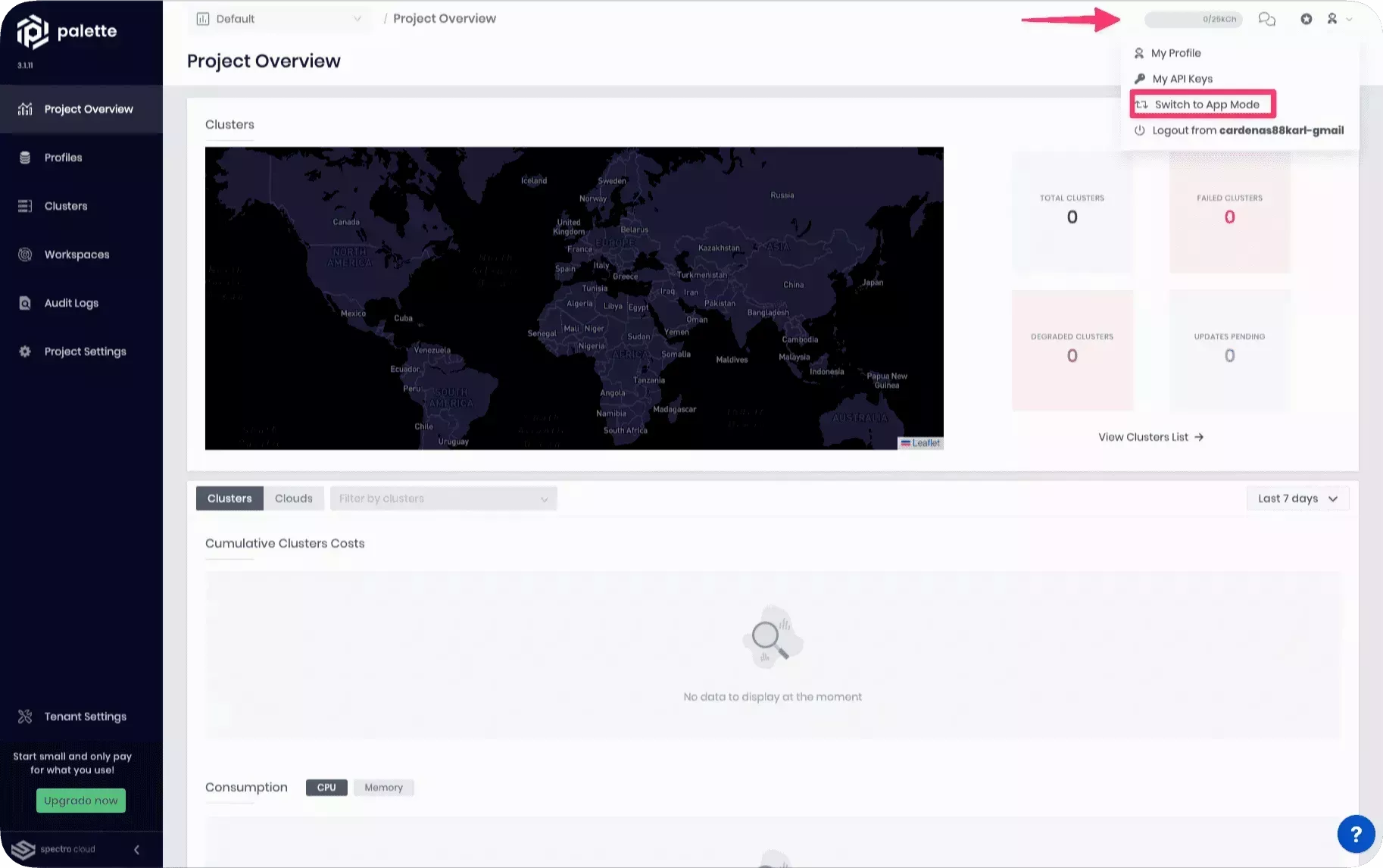Open the Last 7 days dropdown

(1297, 498)
